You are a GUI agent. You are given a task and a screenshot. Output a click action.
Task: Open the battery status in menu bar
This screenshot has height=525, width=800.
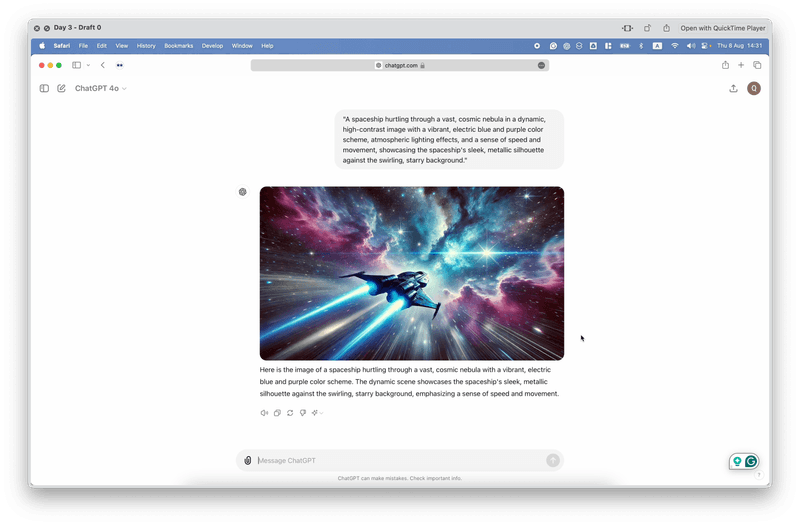click(x=624, y=46)
